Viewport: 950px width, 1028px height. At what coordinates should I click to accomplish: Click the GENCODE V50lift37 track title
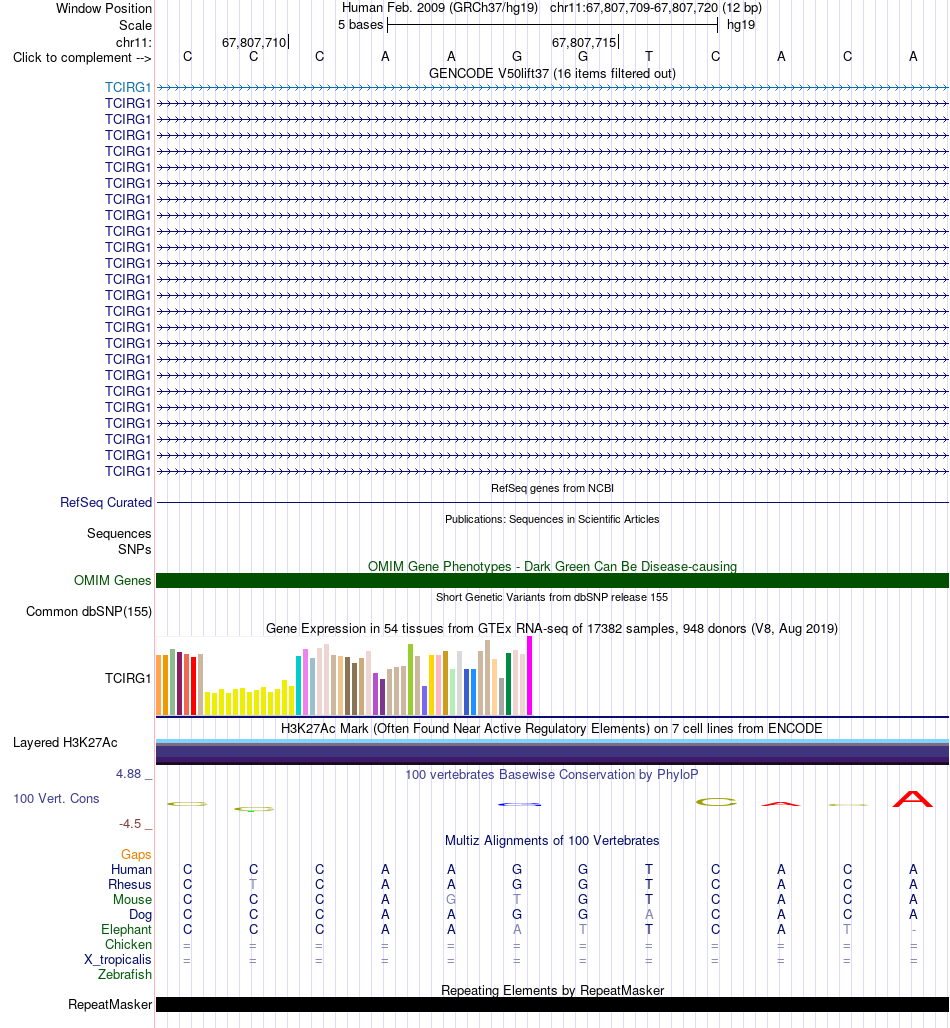point(552,73)
